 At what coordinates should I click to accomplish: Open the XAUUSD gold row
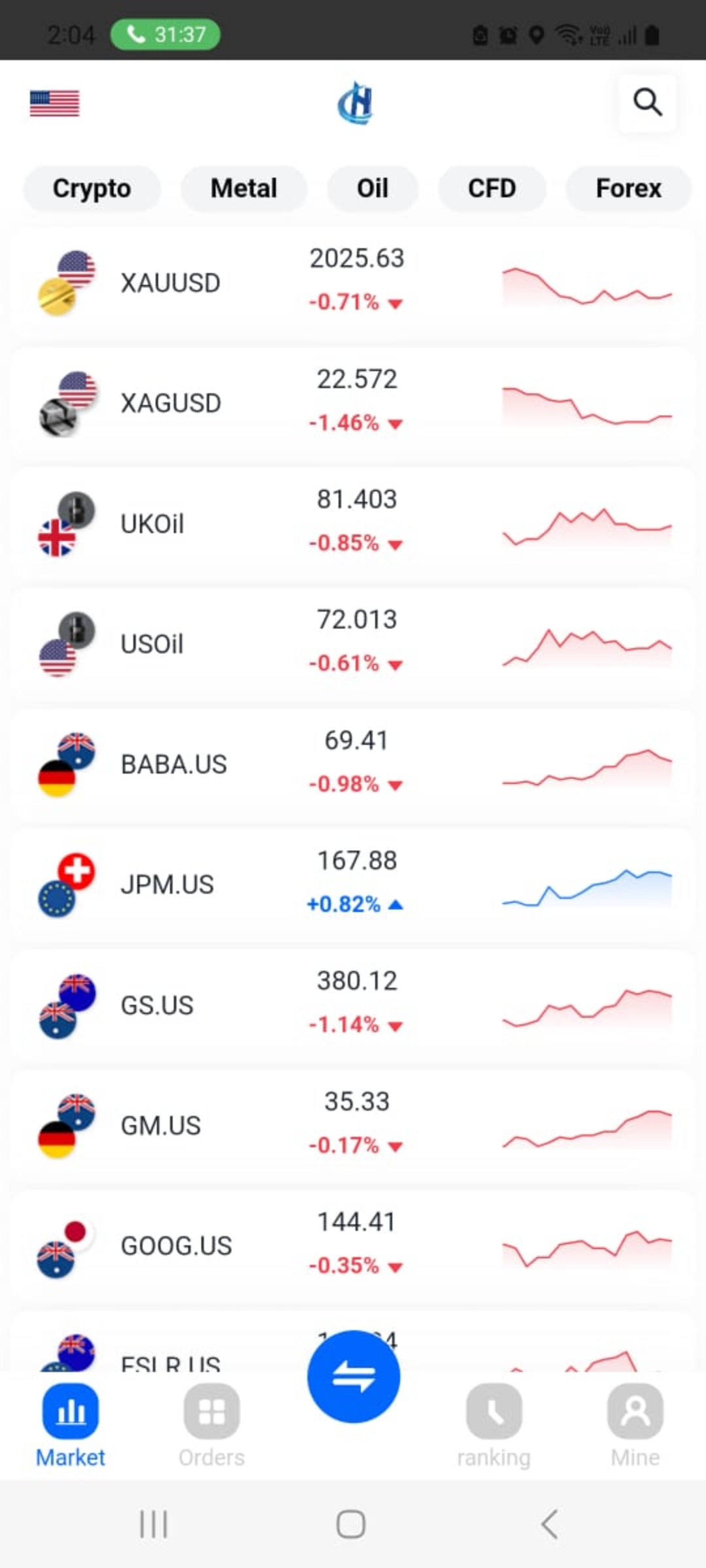170,283
